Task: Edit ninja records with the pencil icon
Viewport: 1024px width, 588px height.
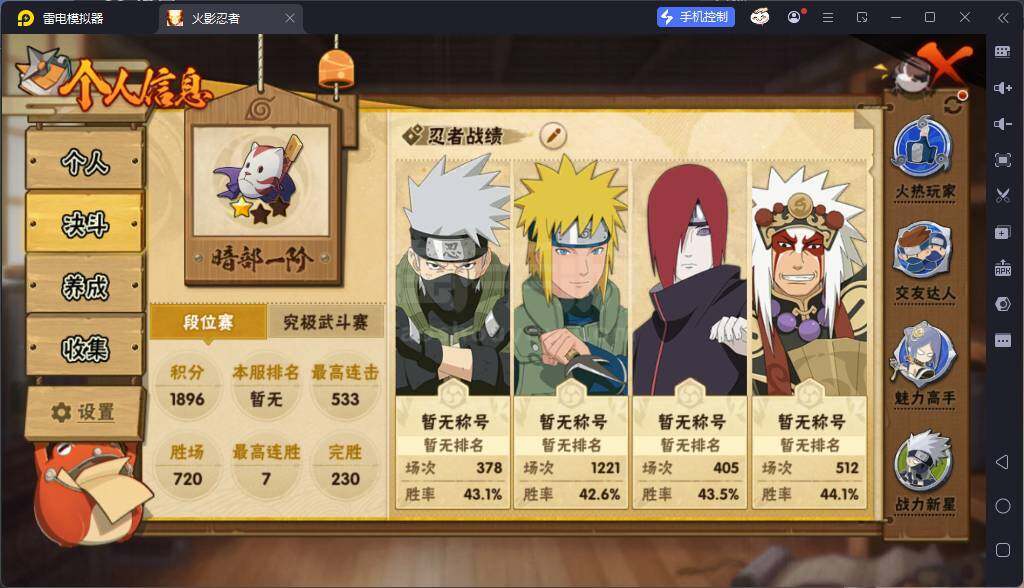Action: (553, 136)
